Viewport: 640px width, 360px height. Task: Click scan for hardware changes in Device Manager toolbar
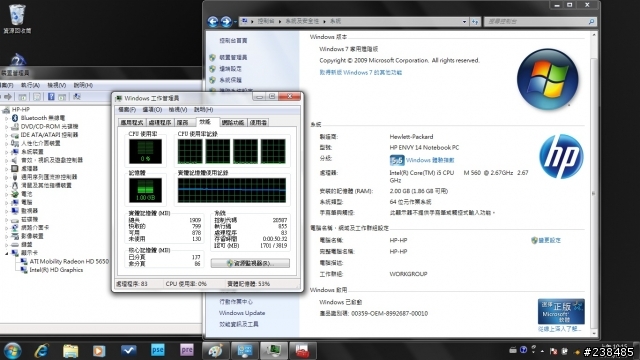pyautogui.click(x=77, y=97)
